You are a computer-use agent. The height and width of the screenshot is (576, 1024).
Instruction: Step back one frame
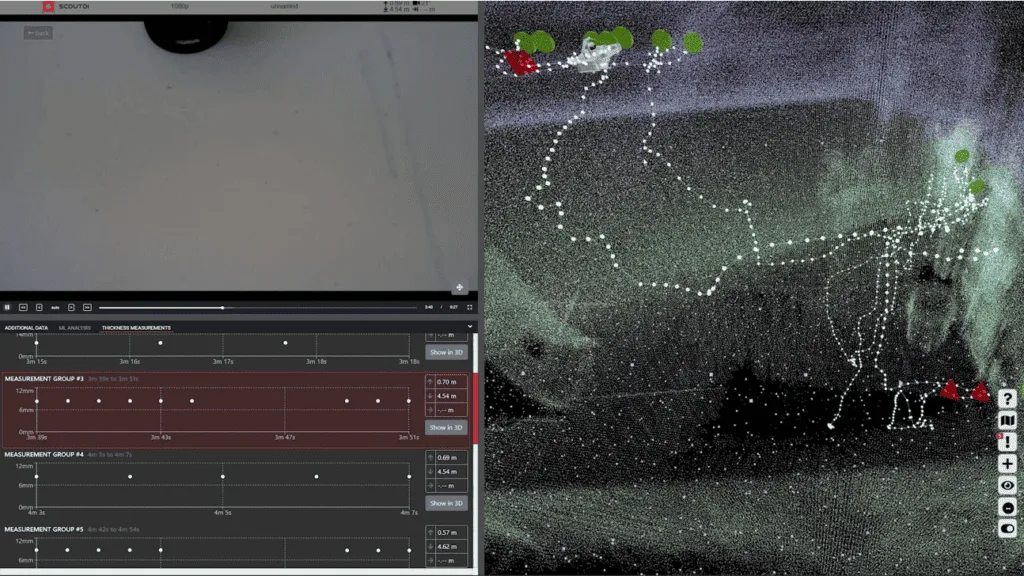[x=39, y=308]
